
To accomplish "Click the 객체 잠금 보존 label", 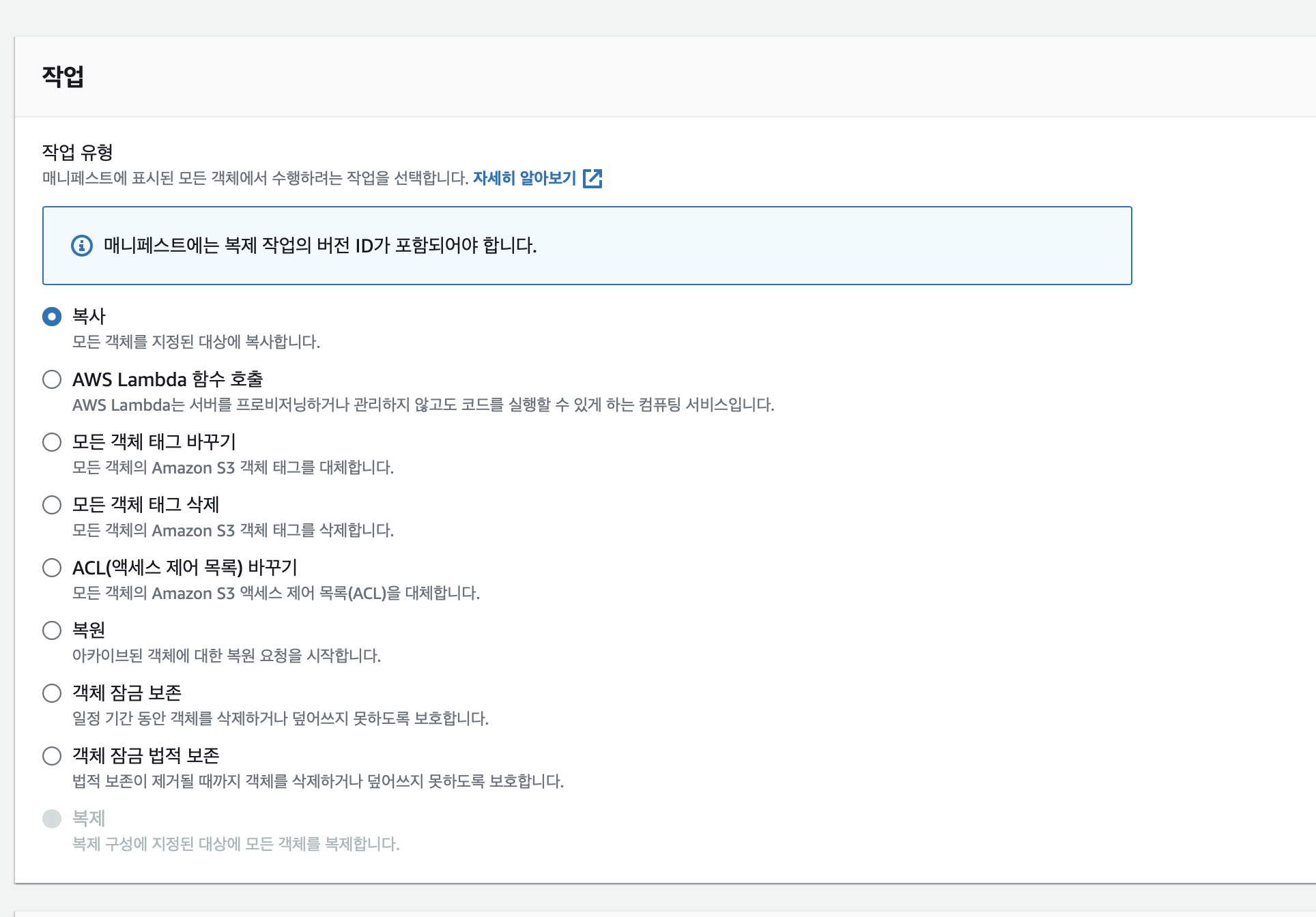I will coord(127,693).
